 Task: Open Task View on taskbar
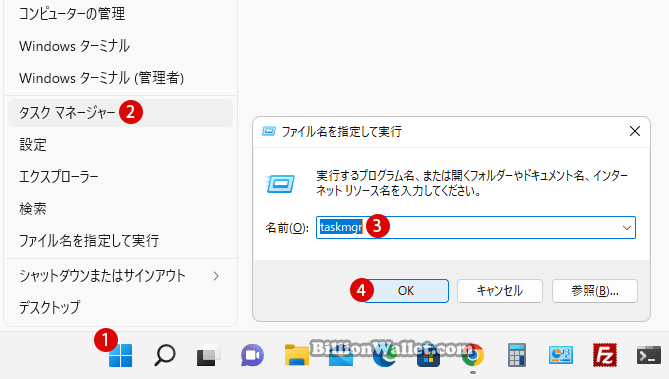[209, 355]
